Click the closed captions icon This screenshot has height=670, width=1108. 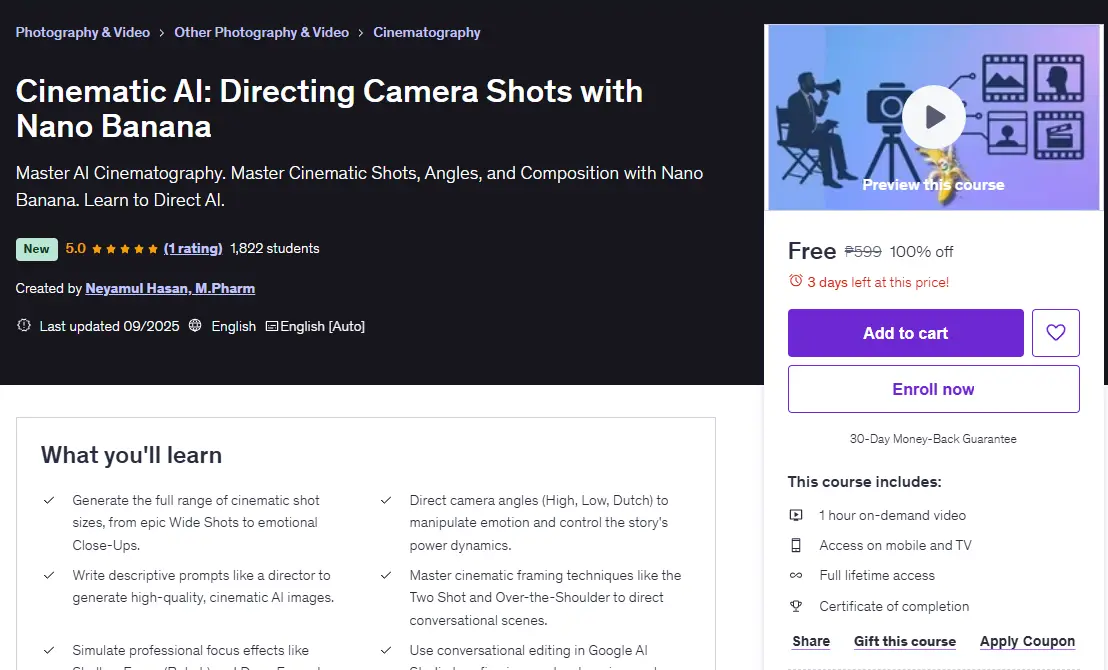coord(271,327)
